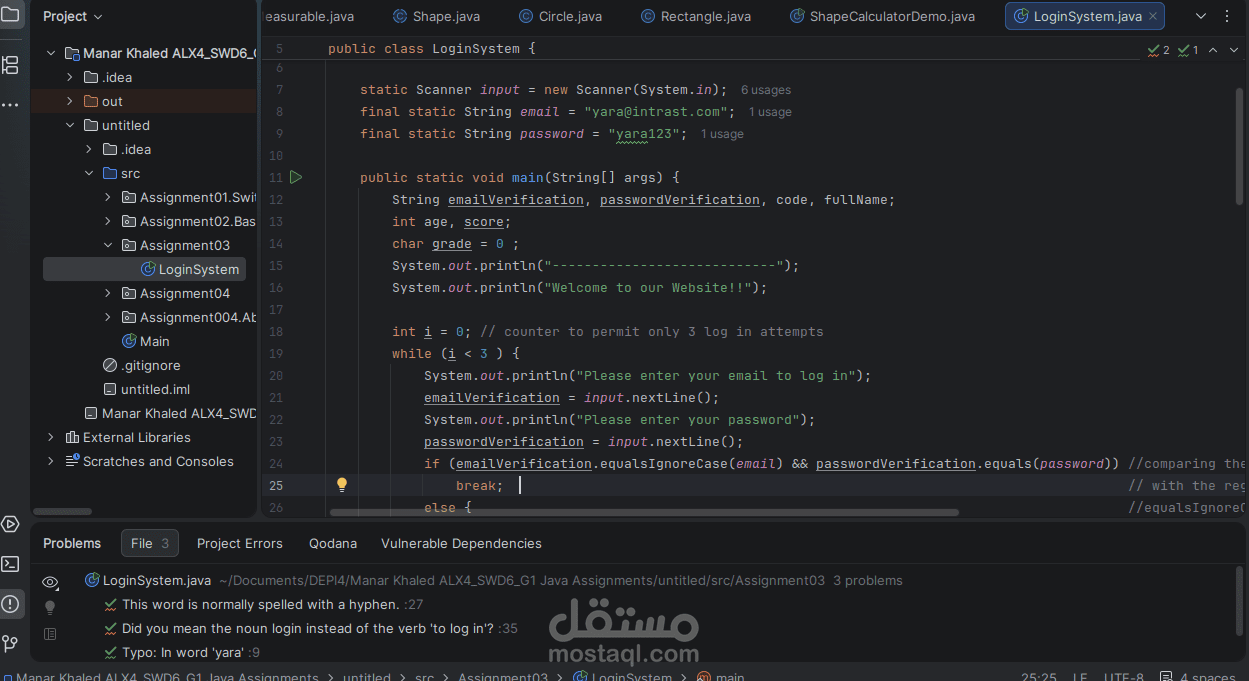Viewport: 1249px width, 681px height.
Task: Open the Problems tool window from the left stripe
Action: tap(11, 603)
